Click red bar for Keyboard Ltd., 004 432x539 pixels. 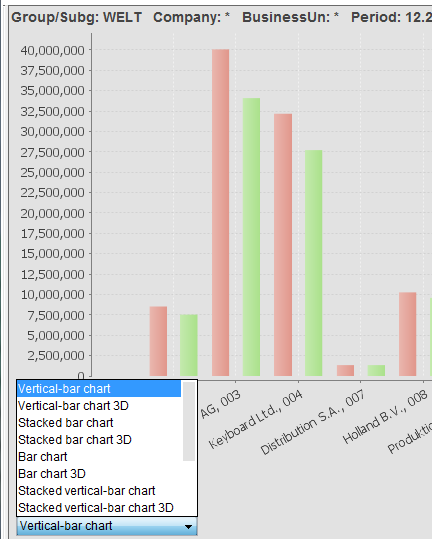point(283,245)
